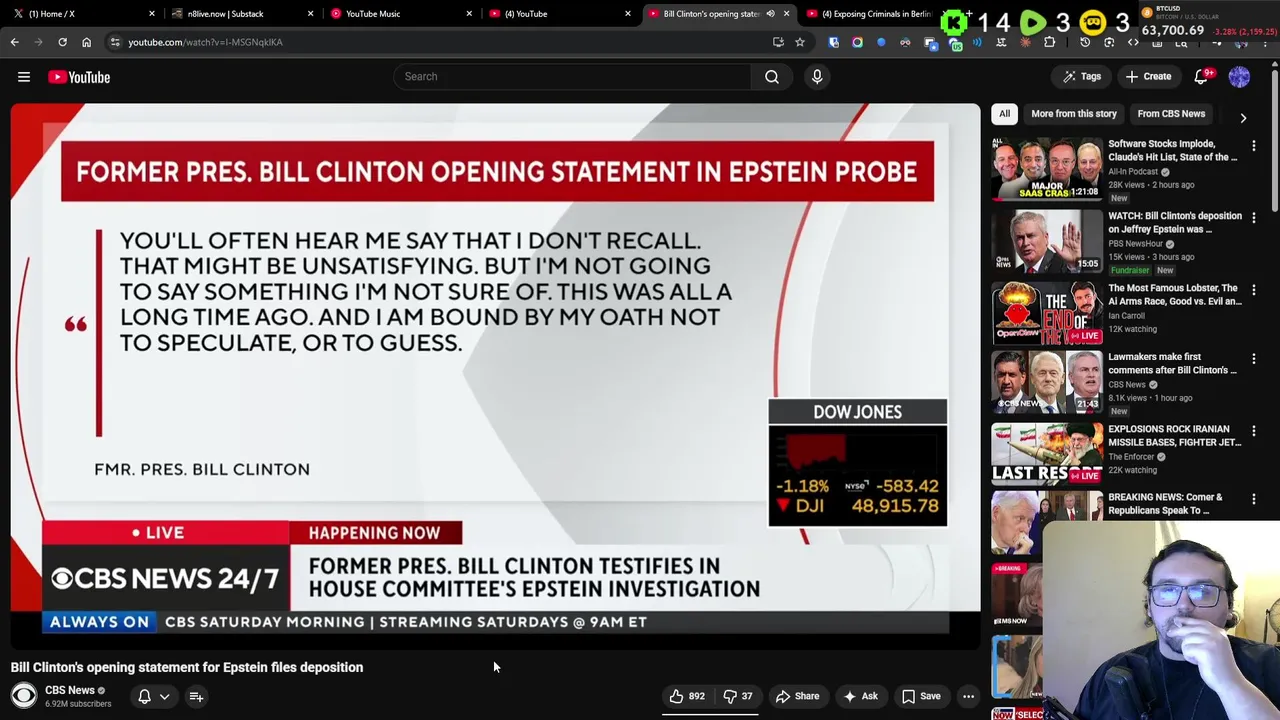Click the YouTube search magnifier button
The width and height of the screenshot is (1280, 720).
tap(771, 76)
